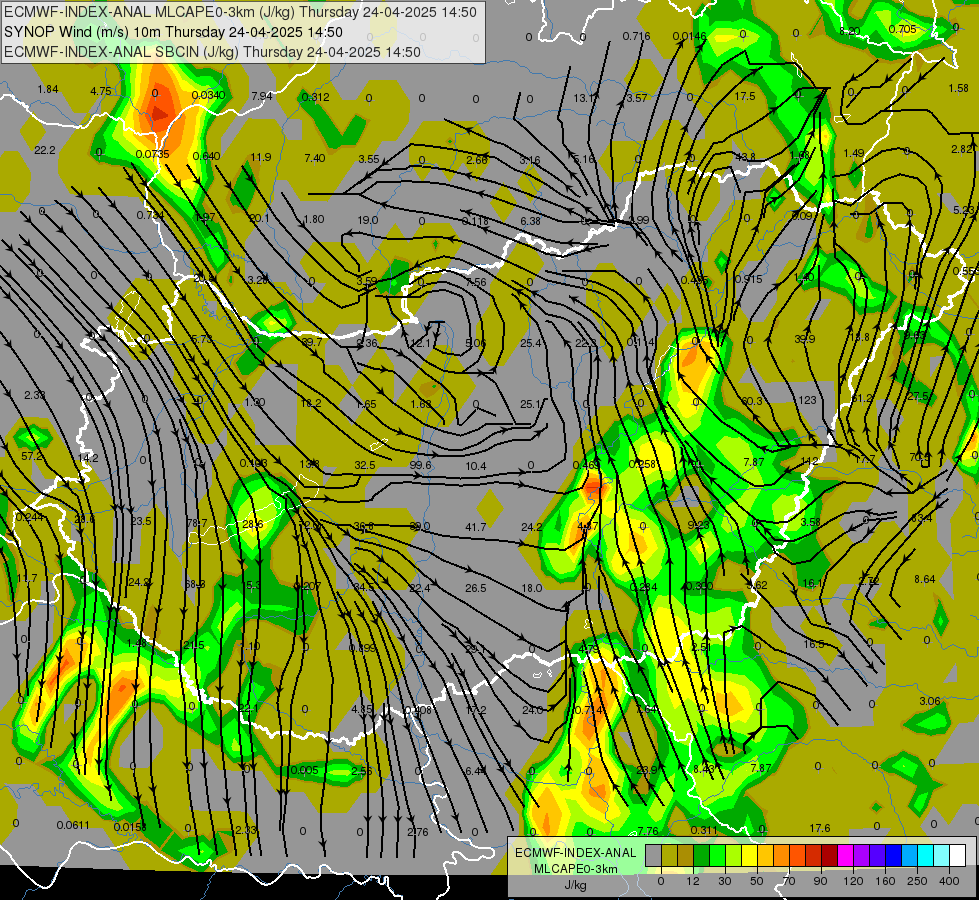This screenshot has height=900, width=979.
Task: Click the map value 112
Action: (x=809, y=461)
